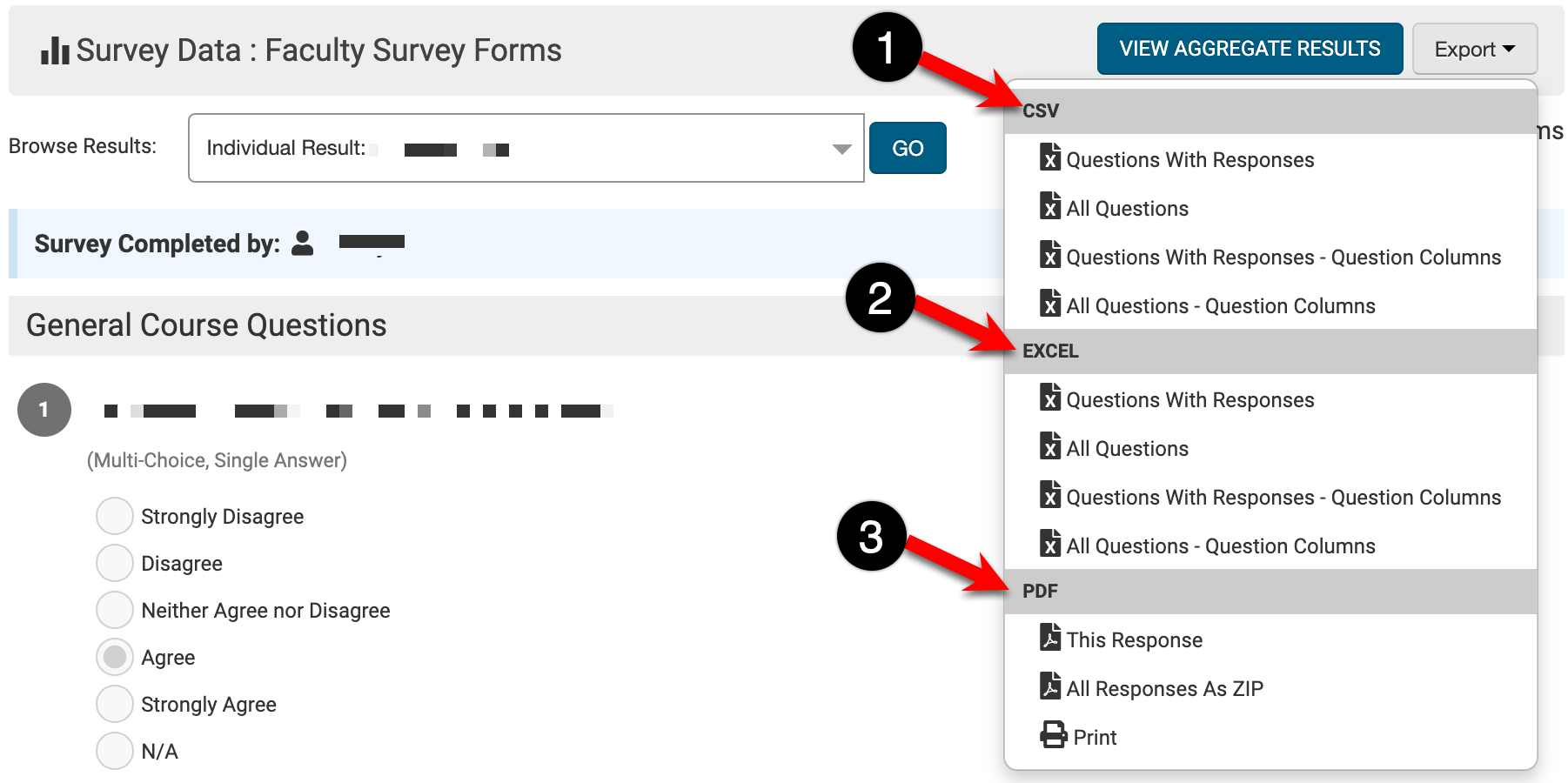Screen dimensions: 1568x783
Task: Open the Export dropdown
Action: coord(1474,50)
